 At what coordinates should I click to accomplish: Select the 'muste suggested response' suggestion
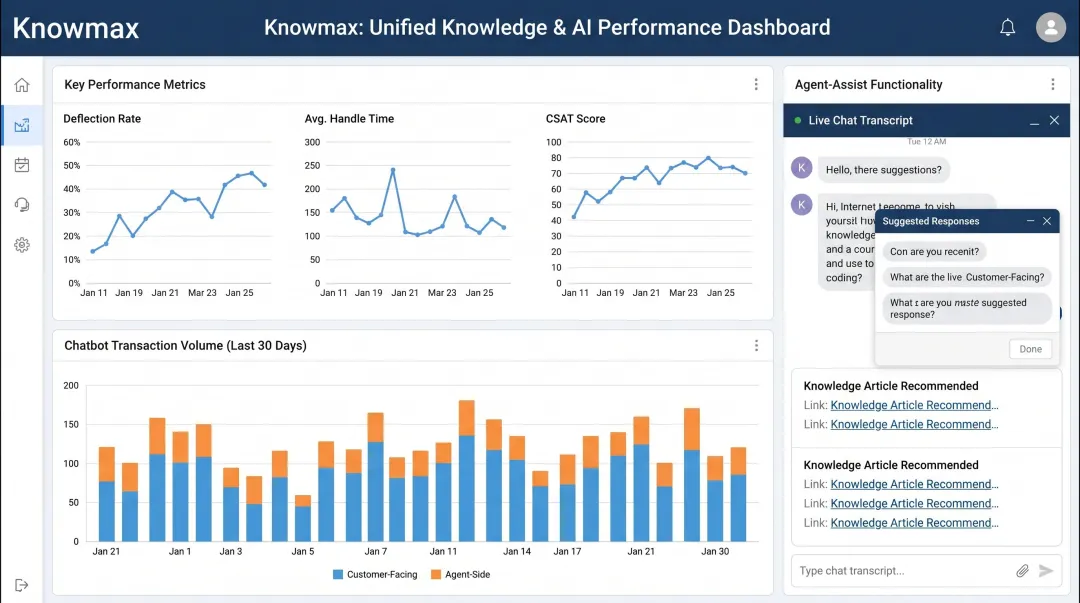[966, 308]
